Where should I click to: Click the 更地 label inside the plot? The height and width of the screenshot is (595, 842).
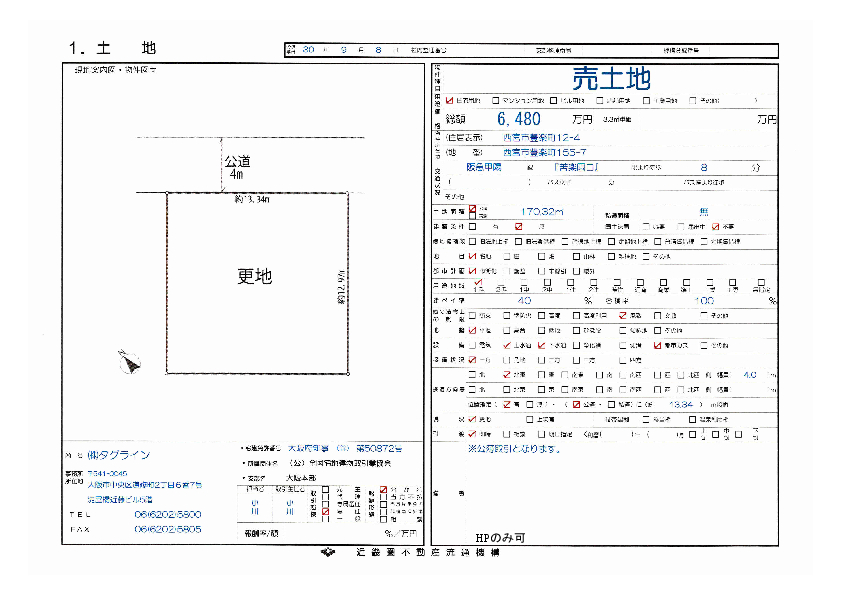254,276
